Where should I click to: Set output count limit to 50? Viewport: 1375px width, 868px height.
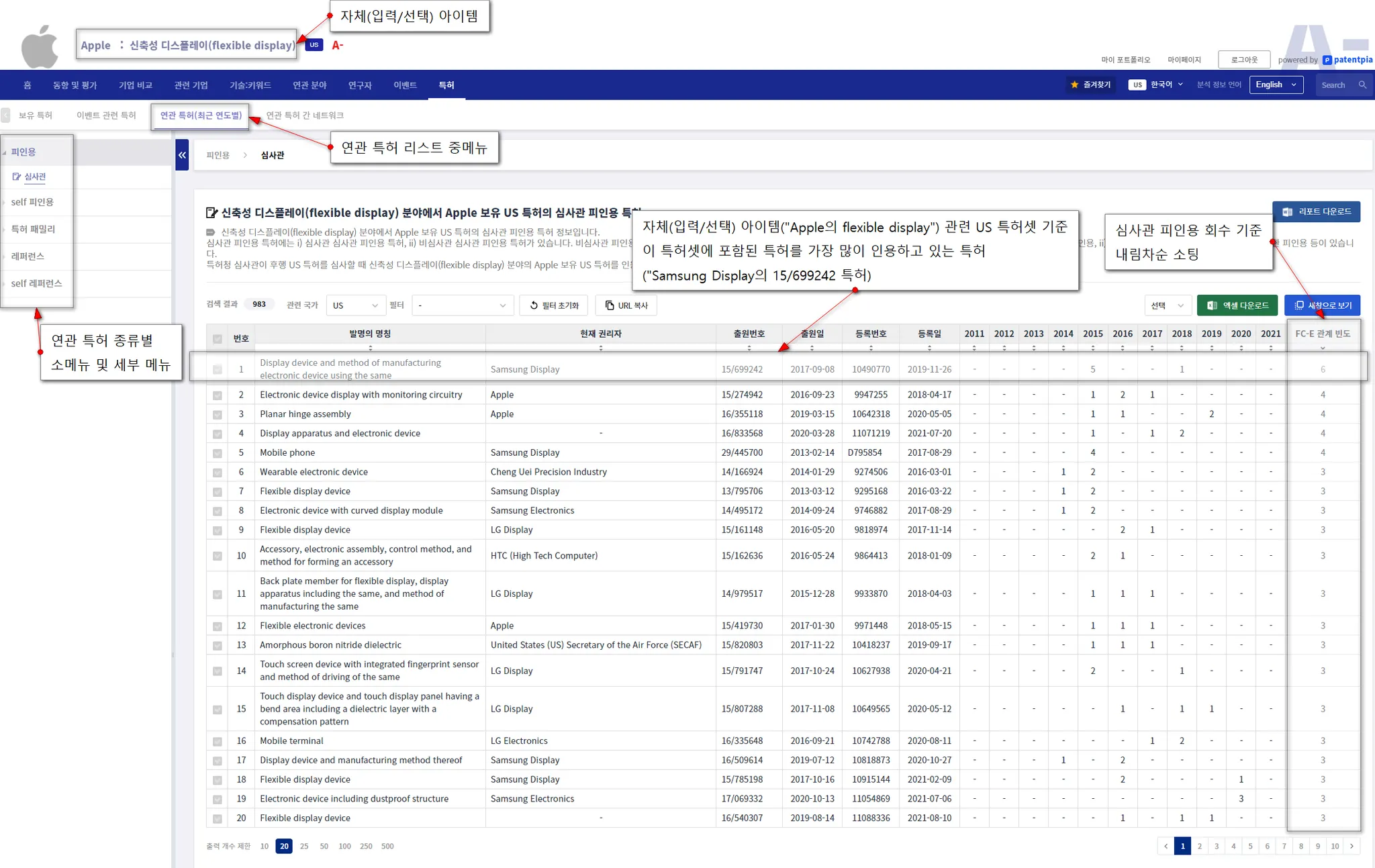point(324,846)
